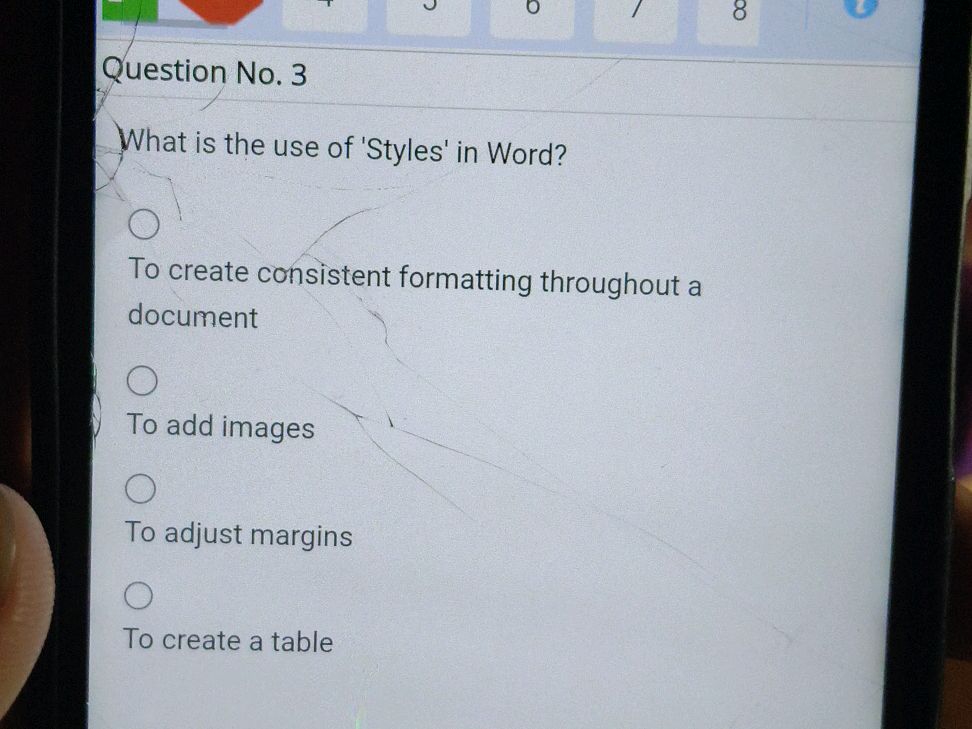Select the 'To create a table' option
Screen dimensions: 972x729
(x=227, y=641)
